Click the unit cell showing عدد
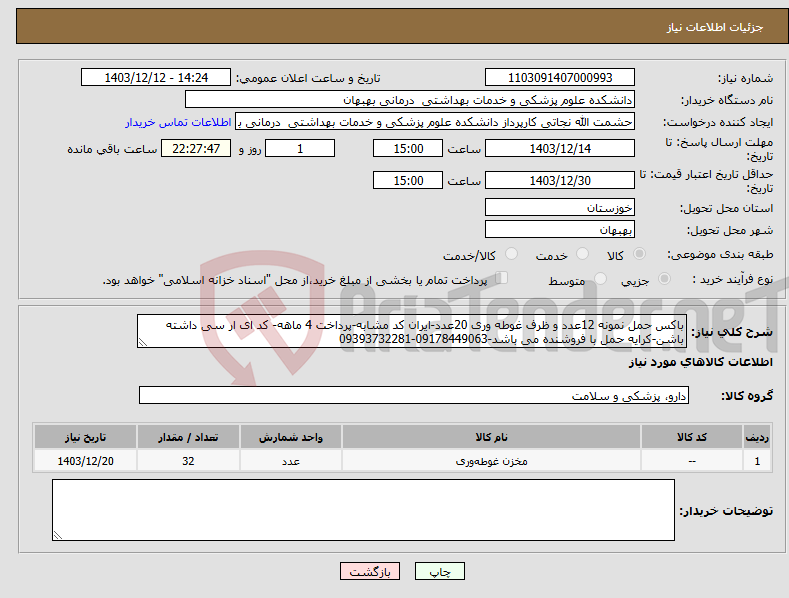Image resolution: width=789 pixels, height=598 pixels. tap(291, 461)
